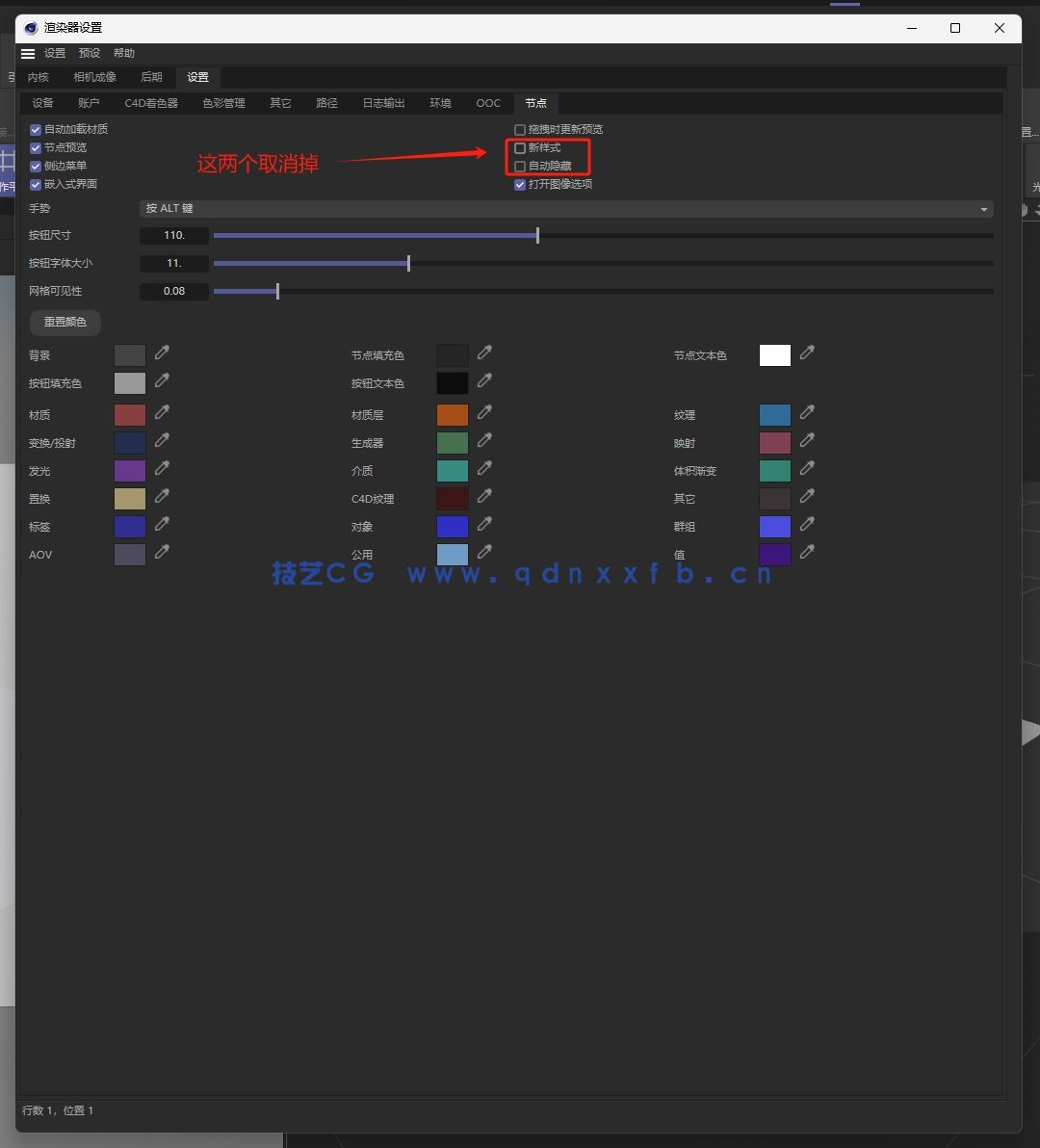
Task: Click the eyedropper beside 节点文本色
Action: pyautogui.click(x=806, y=354)
